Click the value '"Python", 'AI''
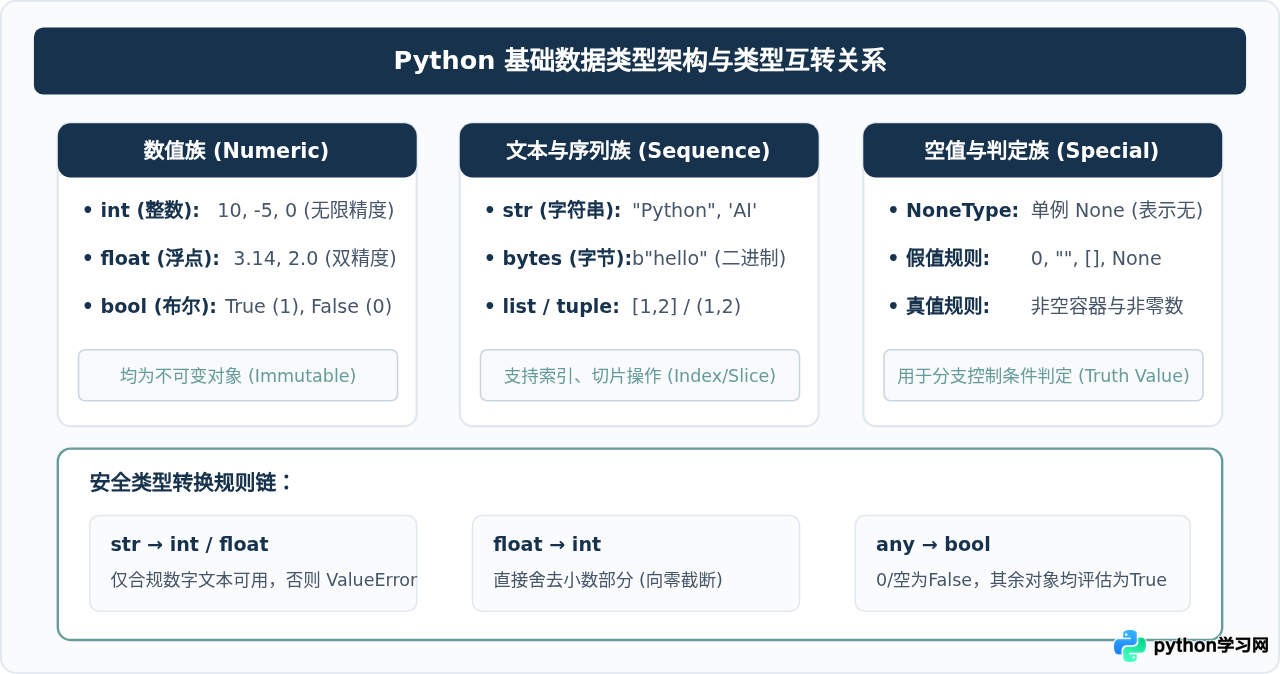Screen dimensions: 1280x674 click(695, 210)
